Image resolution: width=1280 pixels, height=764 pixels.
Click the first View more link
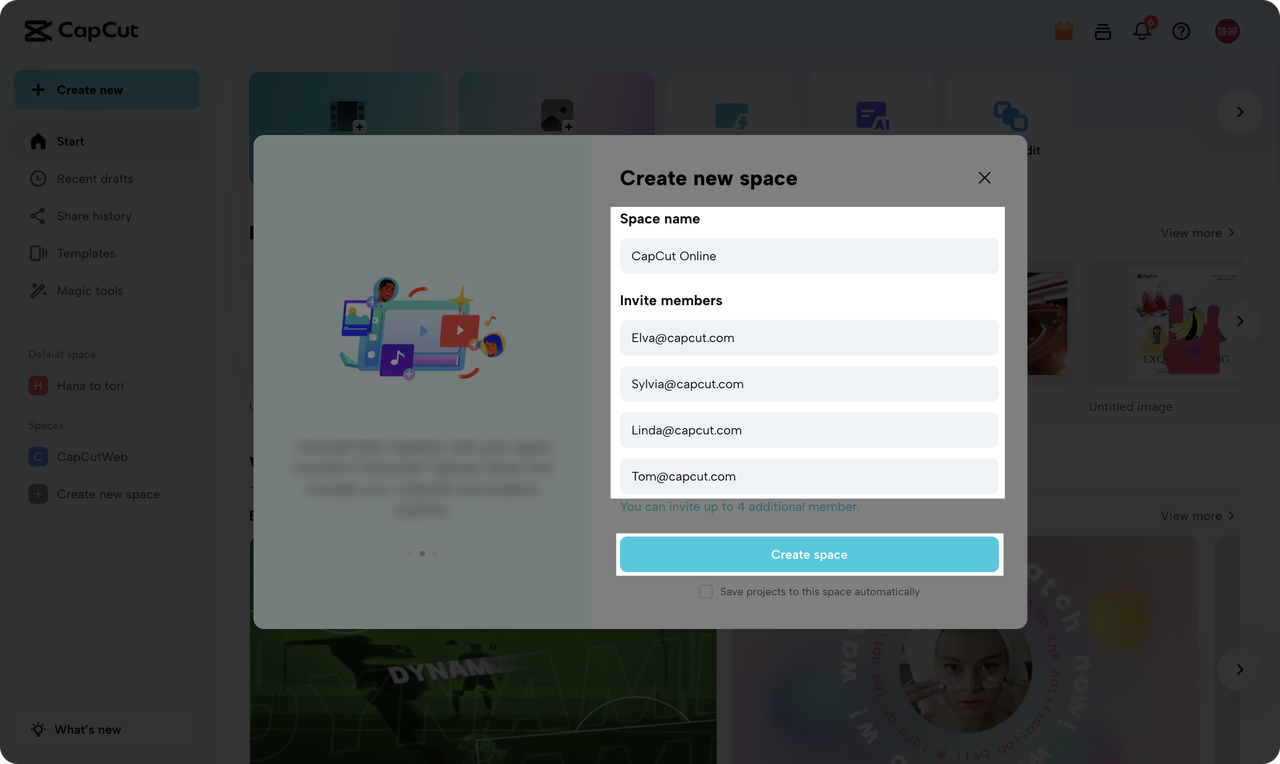tap(1198, 233)
